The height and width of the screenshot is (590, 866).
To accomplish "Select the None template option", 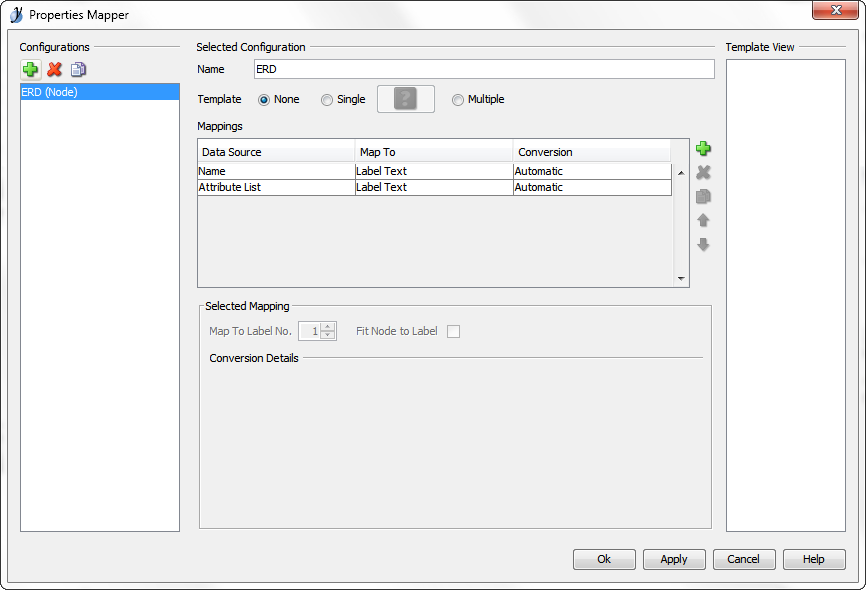I will pyautogui.click(x=264, y=100).
